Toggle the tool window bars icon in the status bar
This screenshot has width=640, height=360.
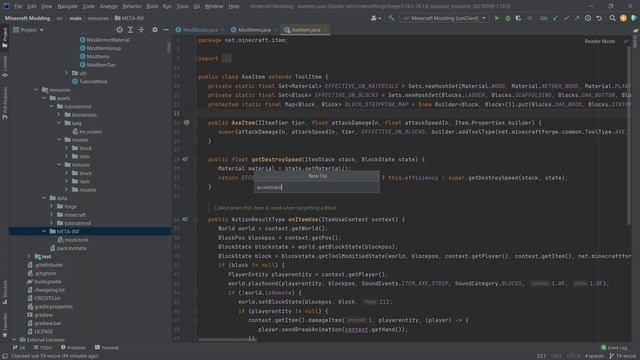(x=4, y=356)
